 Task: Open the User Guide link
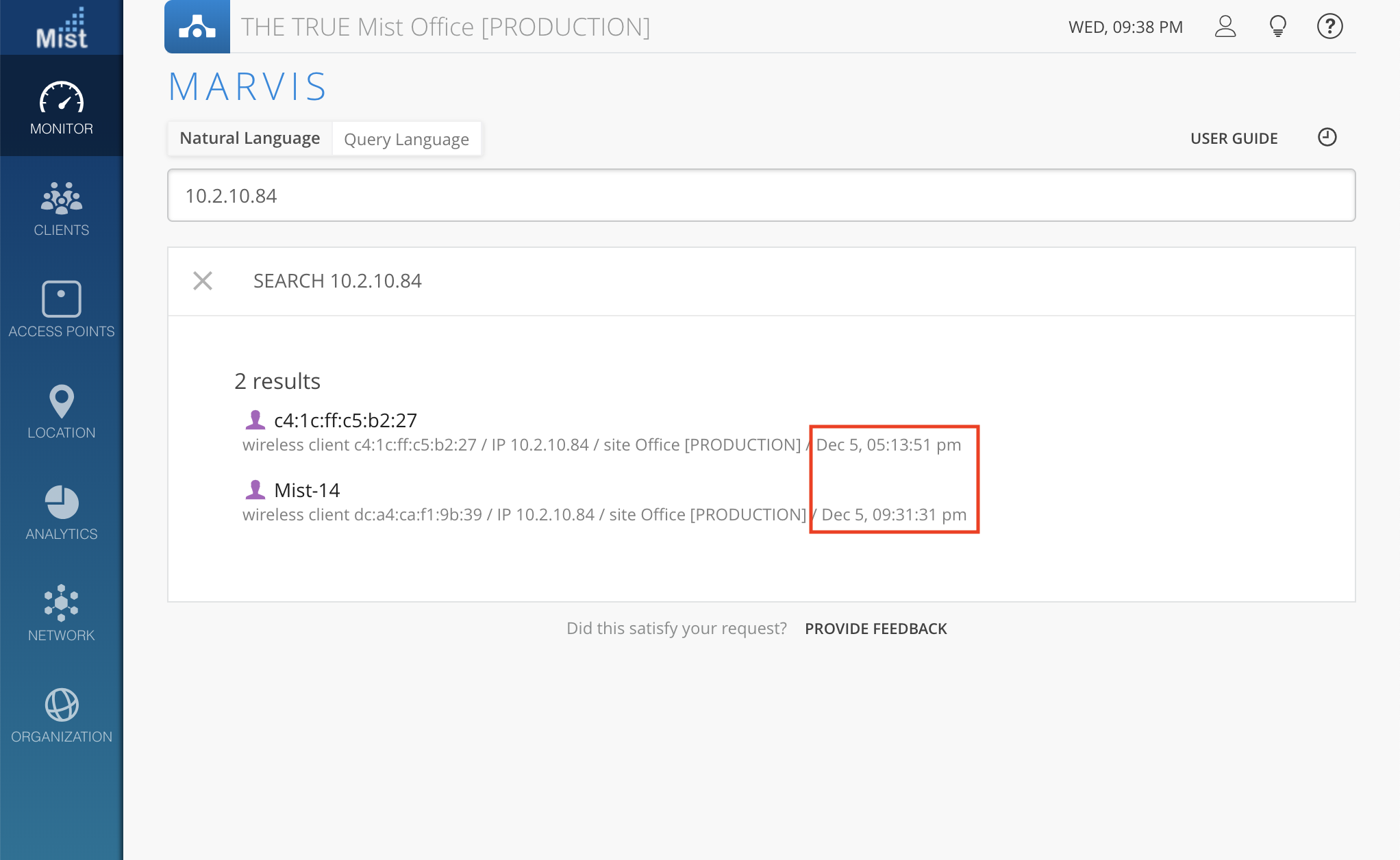(x=1234, y=138)
